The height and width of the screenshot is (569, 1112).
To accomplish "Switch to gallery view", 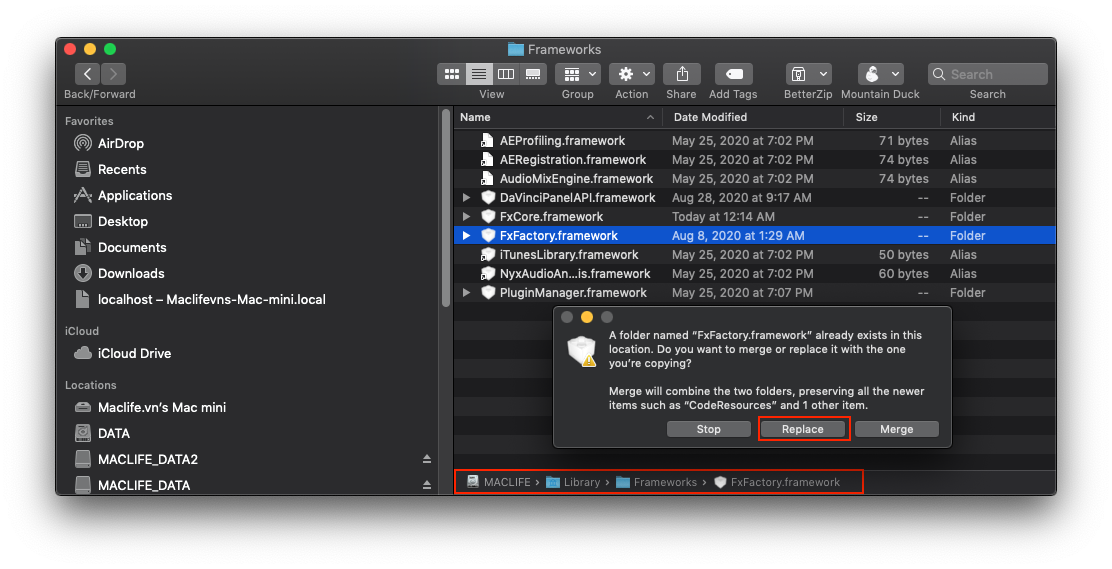I will 533,74.
